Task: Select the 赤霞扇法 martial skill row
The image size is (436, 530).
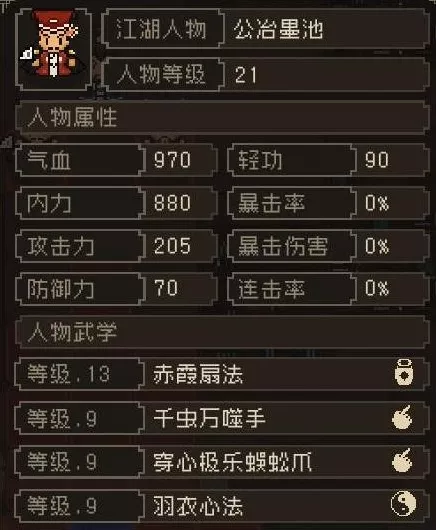Action: tap(222, 374)
